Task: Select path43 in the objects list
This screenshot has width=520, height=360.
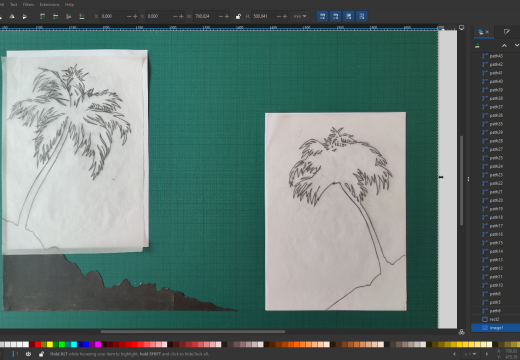Action: (x=496, y=56)
